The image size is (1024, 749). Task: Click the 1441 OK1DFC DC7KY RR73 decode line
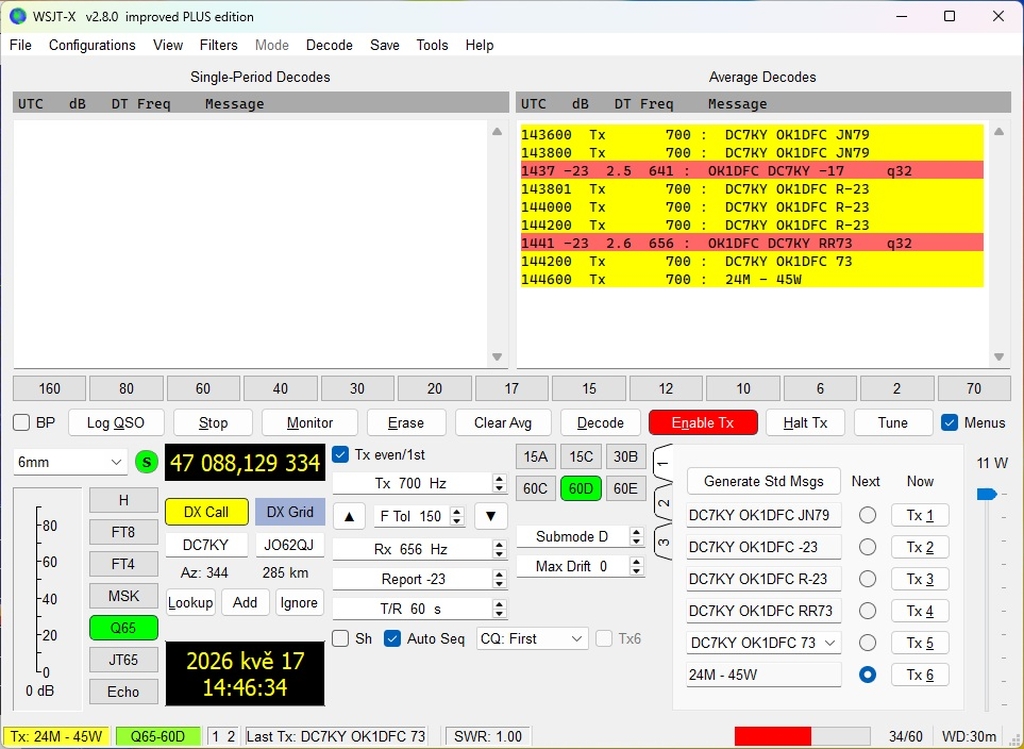[752, 243]
